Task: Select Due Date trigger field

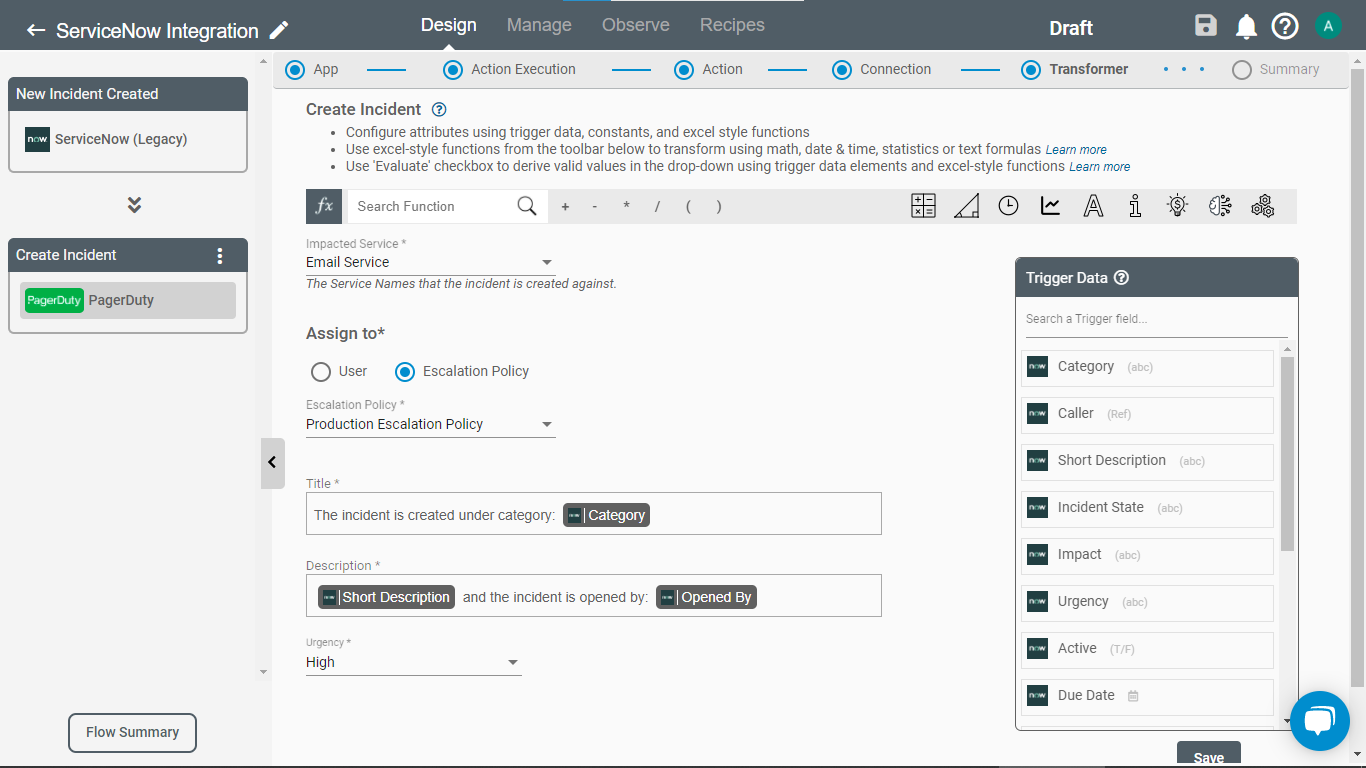Action: (1147, 697)
